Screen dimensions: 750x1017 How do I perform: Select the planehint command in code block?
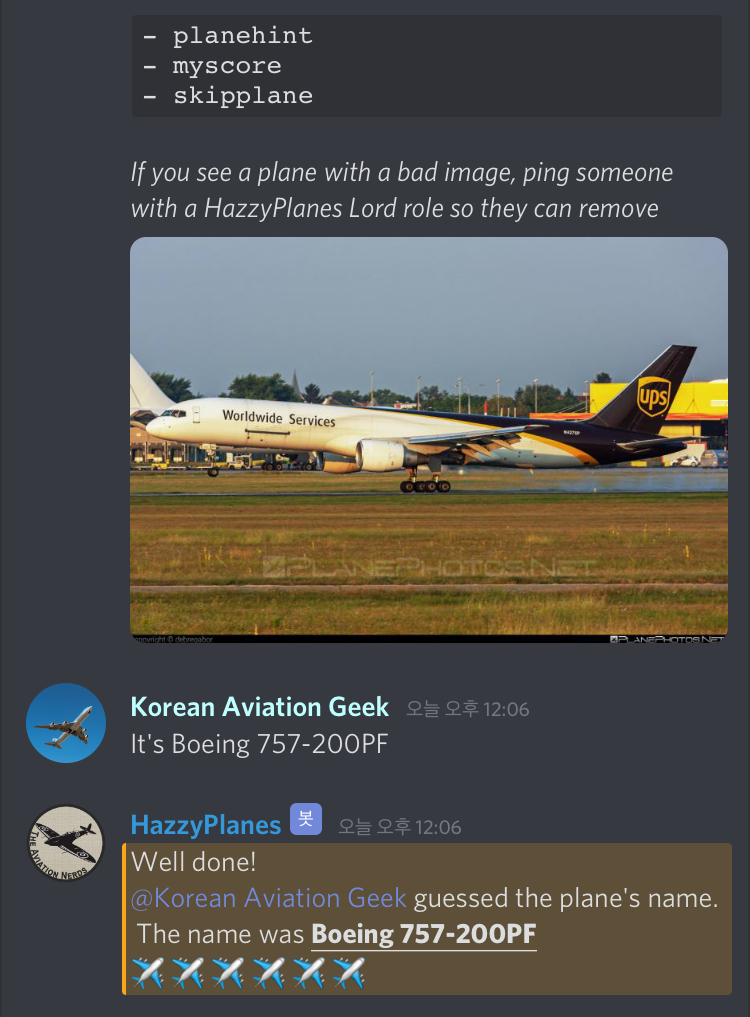(x=242, y=36)
